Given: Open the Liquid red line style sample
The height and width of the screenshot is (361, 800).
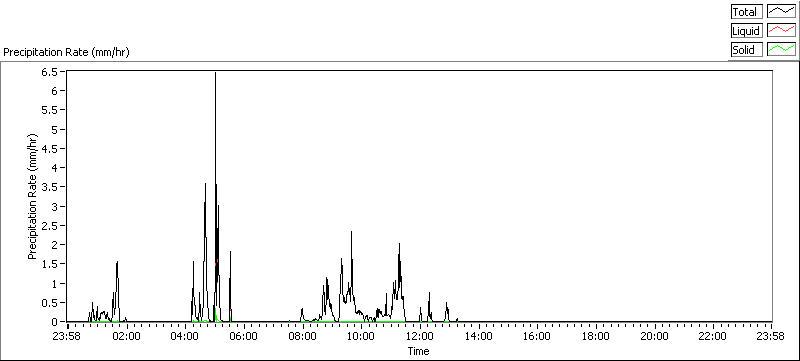Looking at the screenshot, I should pos(781,31).
